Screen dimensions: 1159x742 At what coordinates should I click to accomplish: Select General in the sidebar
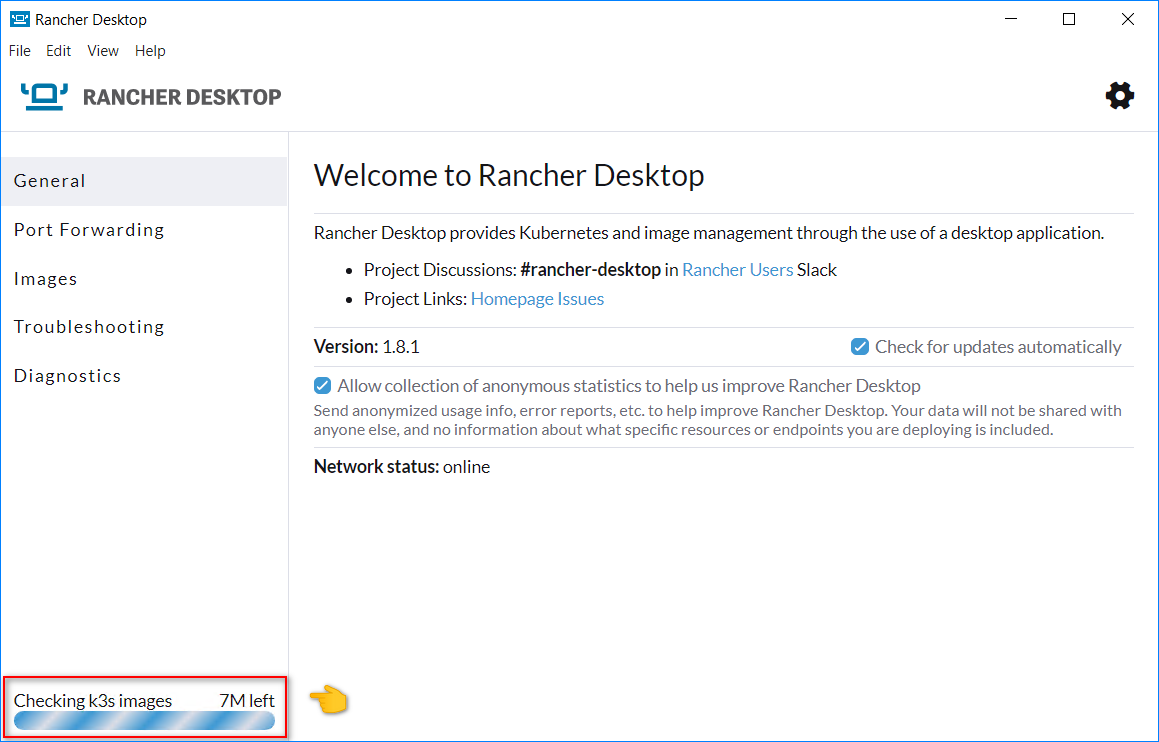click(x=144, y=181)
